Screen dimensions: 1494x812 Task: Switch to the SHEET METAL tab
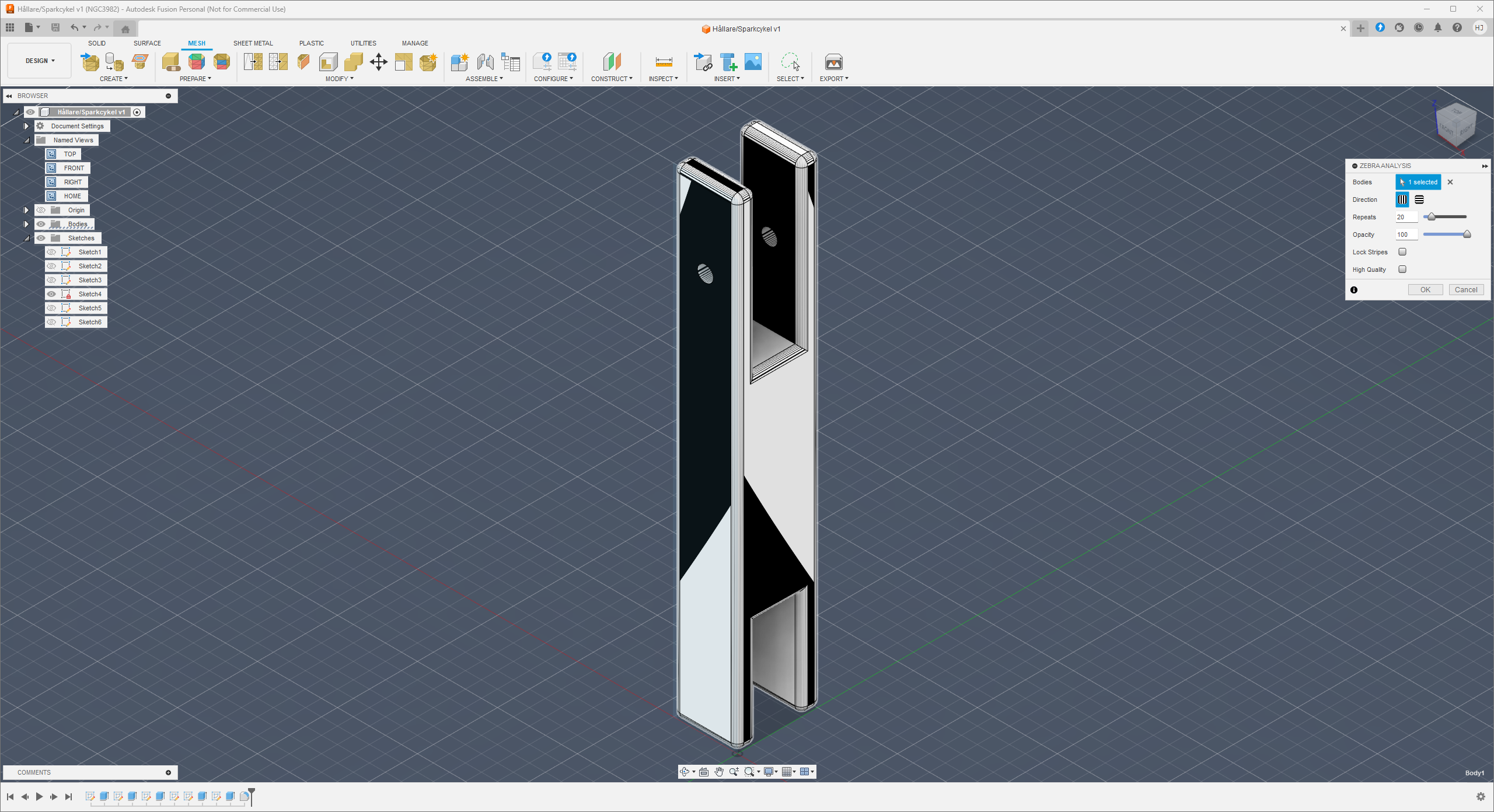(x=253, y=43)
